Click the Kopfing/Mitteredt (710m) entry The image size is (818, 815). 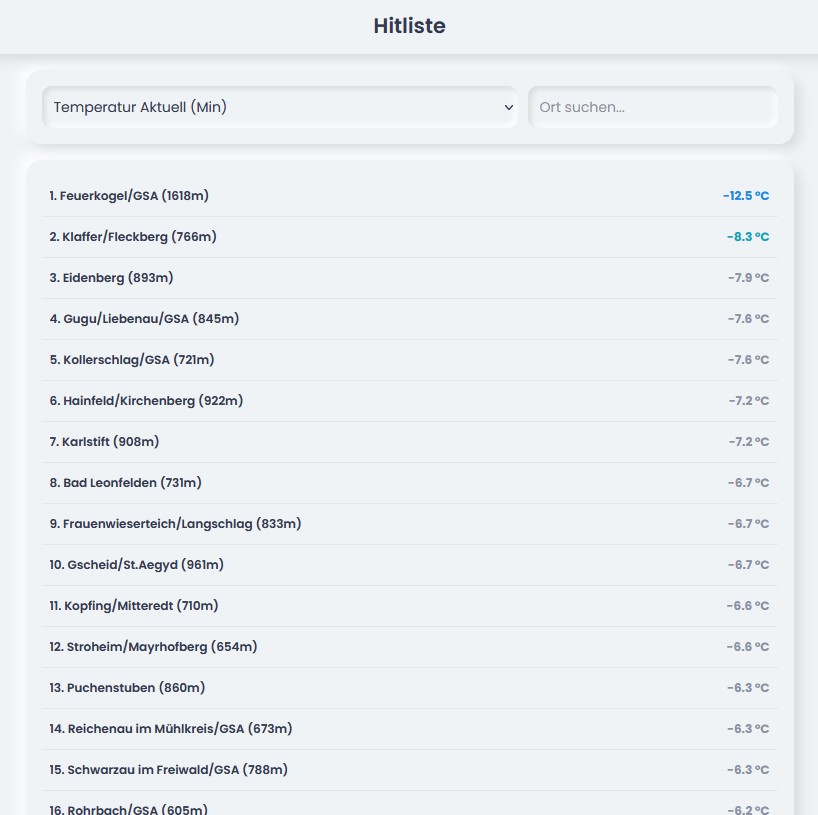(133, 606)
